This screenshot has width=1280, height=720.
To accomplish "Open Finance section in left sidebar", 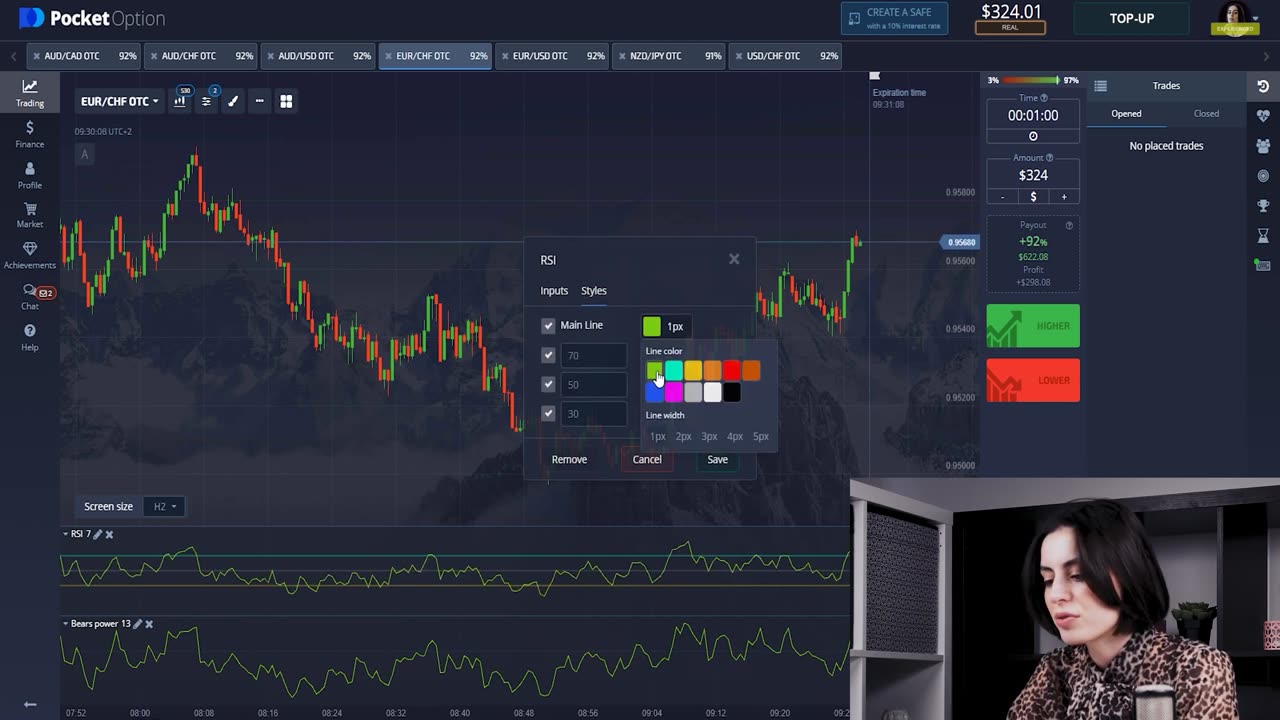I will coord(30,134).
